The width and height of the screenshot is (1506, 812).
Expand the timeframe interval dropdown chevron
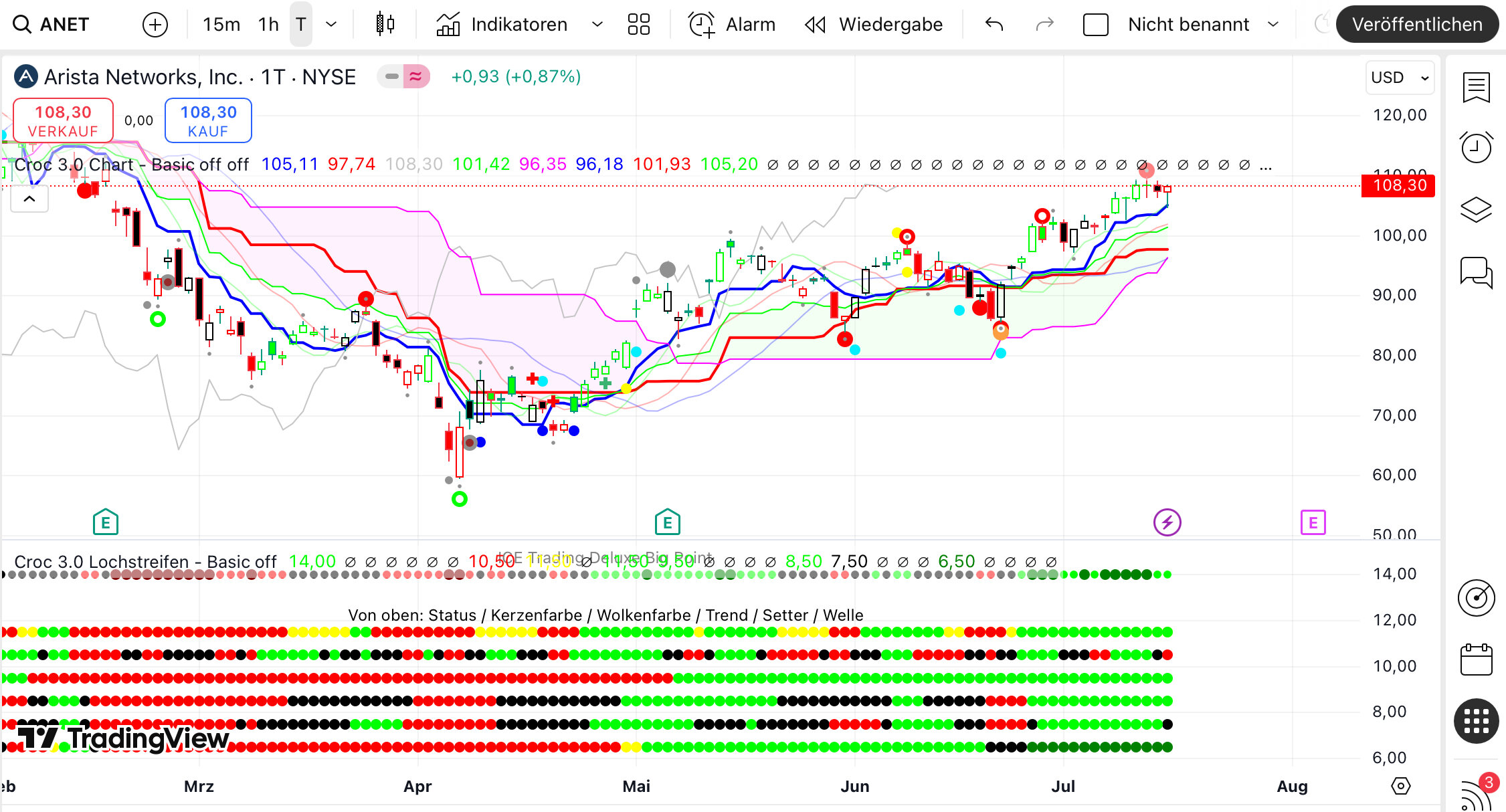point(331,25)
